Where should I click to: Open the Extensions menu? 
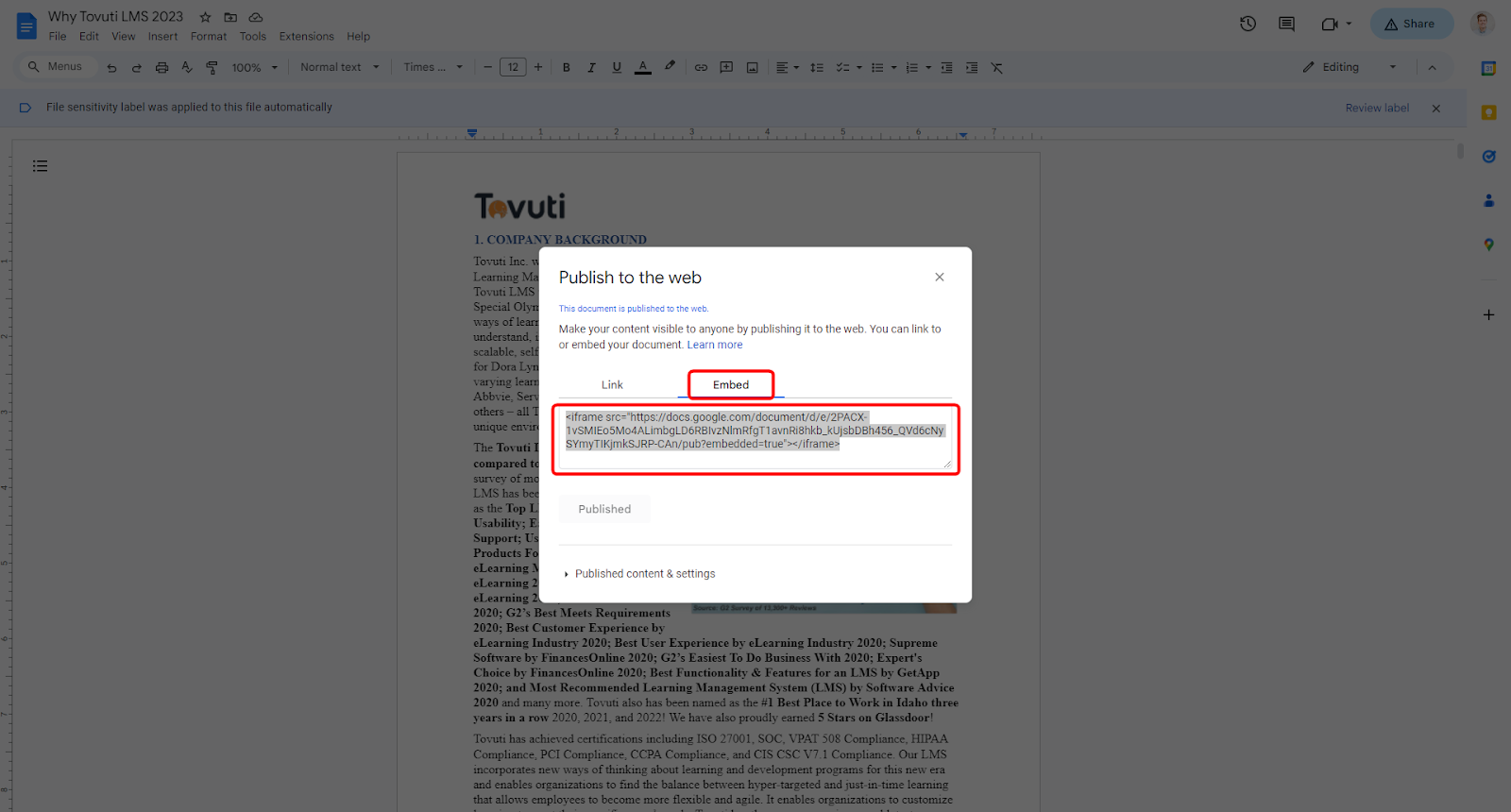(x=306, y=37)
